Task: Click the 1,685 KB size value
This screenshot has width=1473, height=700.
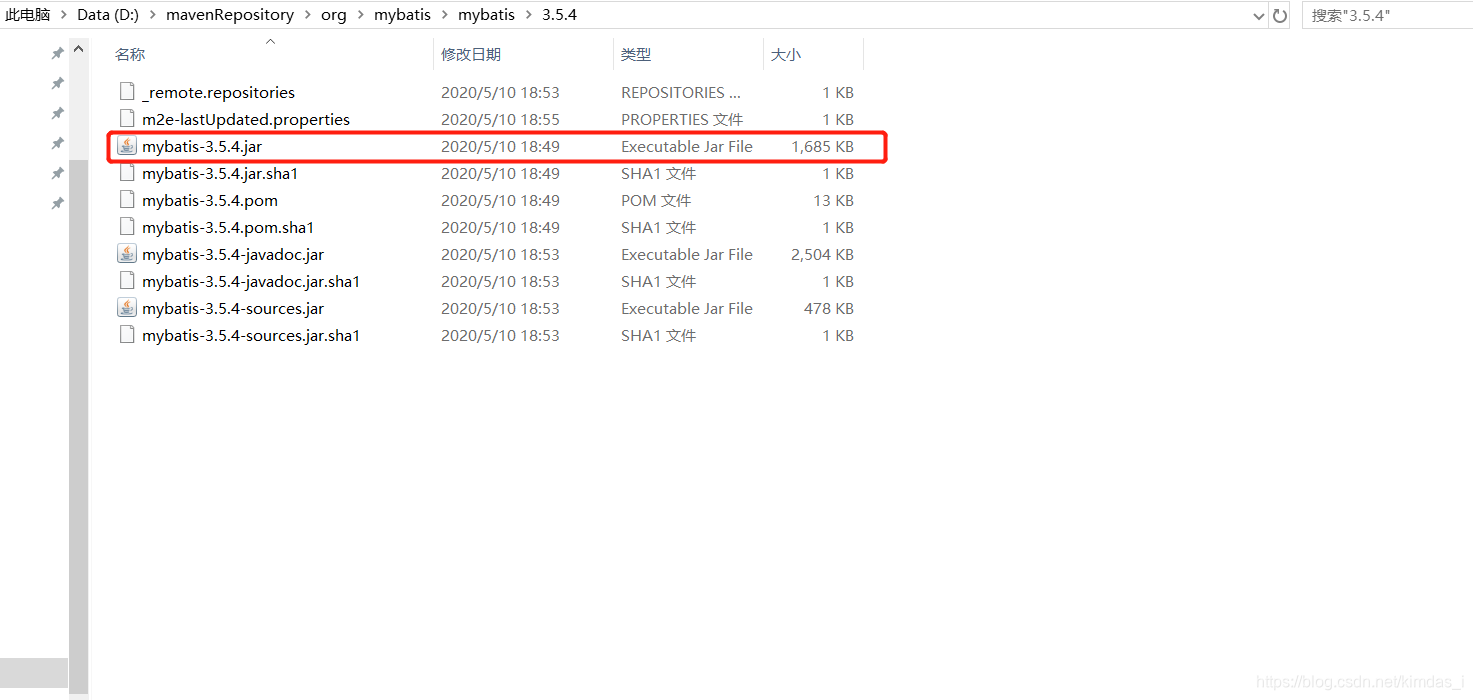Action: click(x=822, y=146)
